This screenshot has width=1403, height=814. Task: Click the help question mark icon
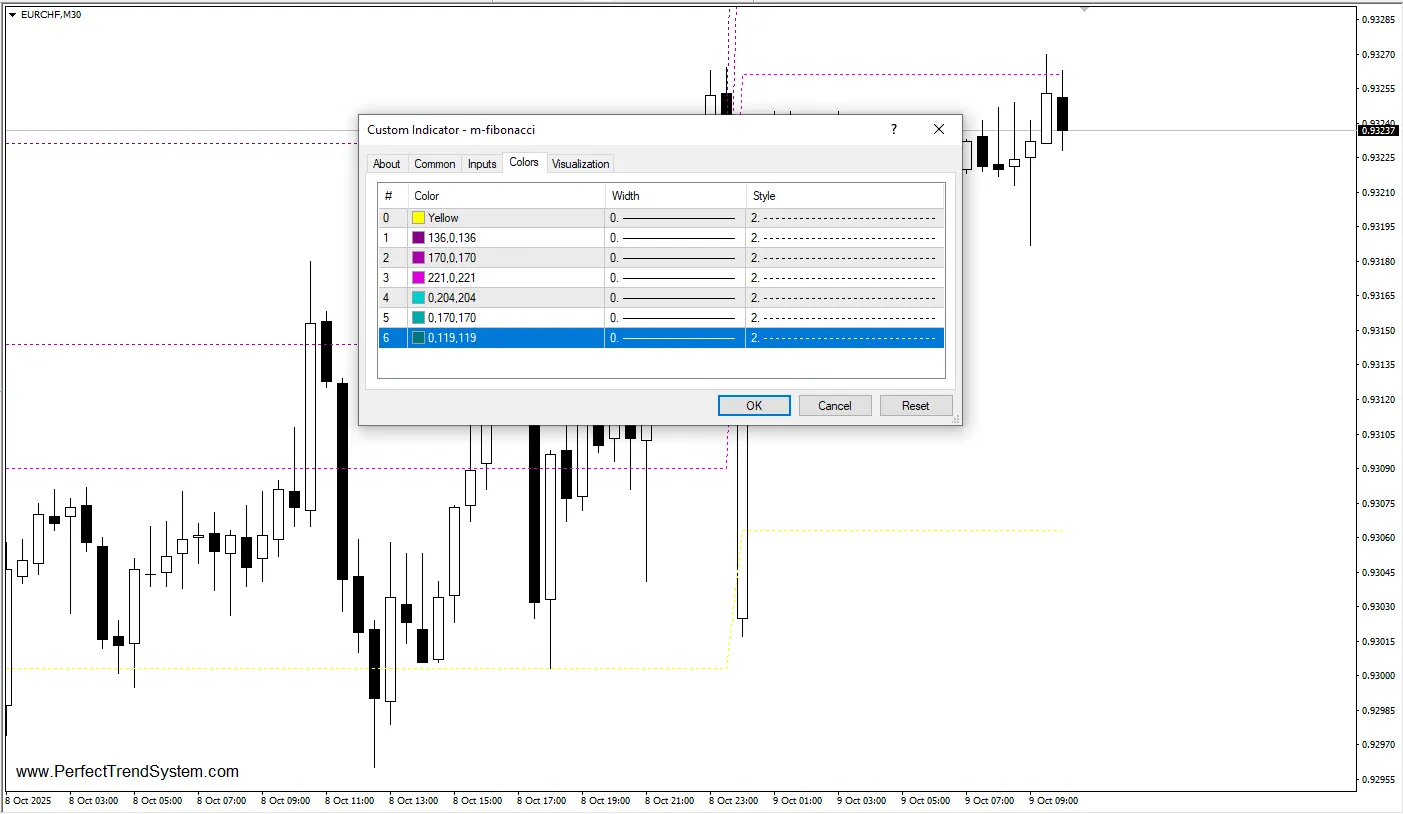click(894, 129)
